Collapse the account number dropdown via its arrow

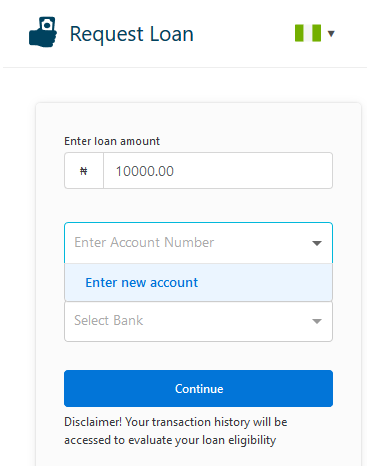pos(317,243)
